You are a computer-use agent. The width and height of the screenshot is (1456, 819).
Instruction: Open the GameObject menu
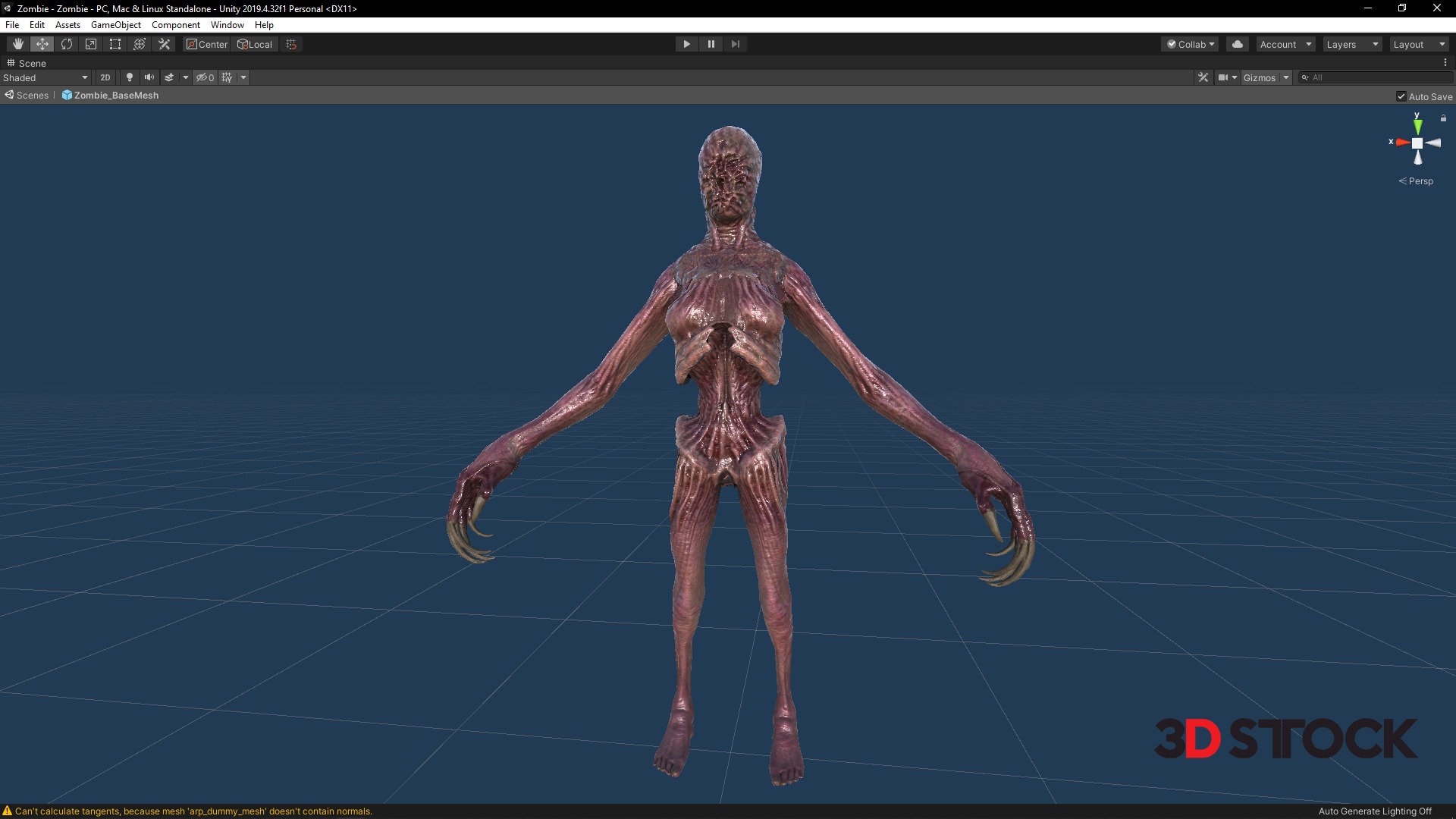pyautogui.click(x=115, y=25)
